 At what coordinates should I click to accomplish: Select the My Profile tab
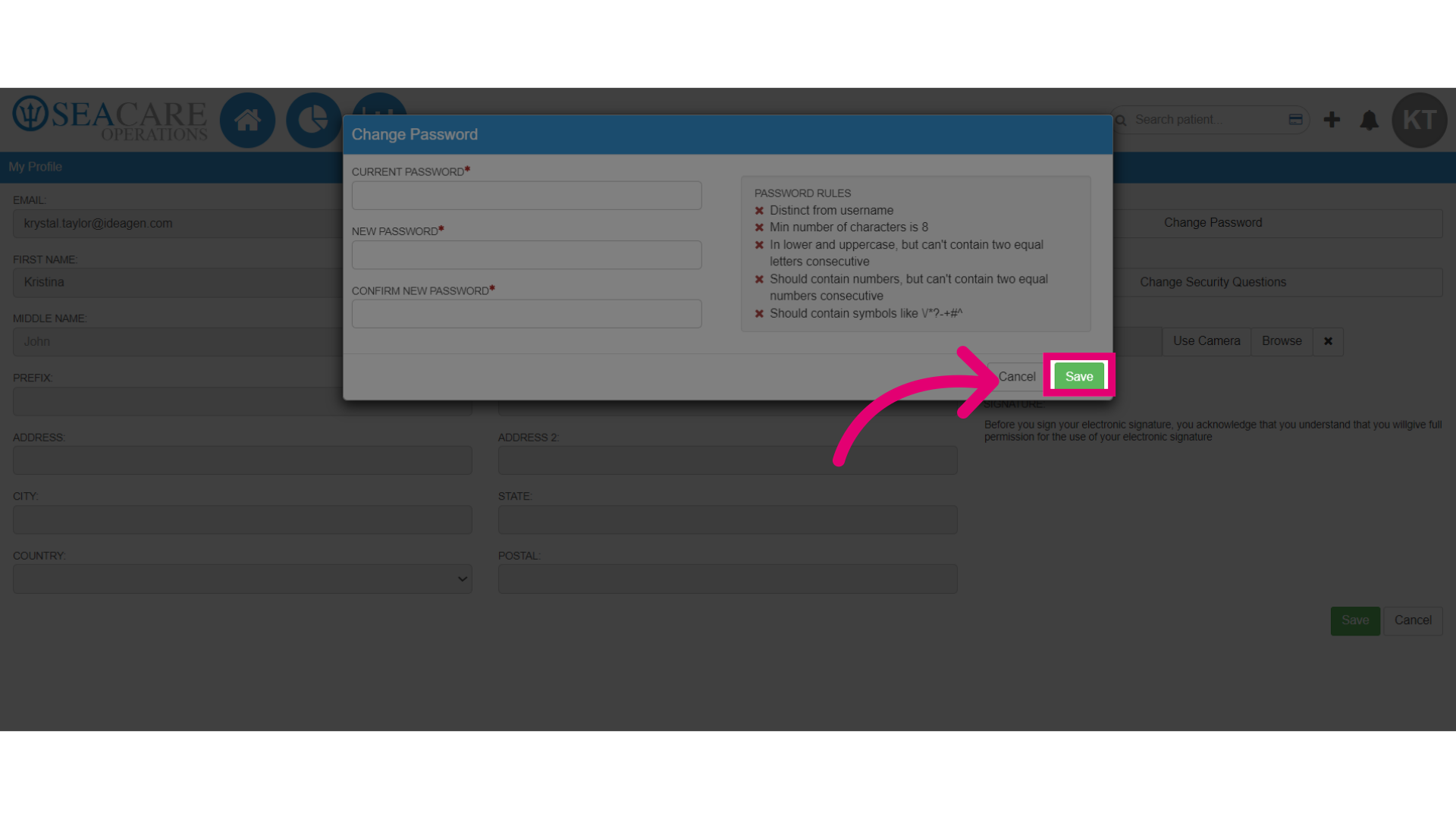tap(35, 167)
